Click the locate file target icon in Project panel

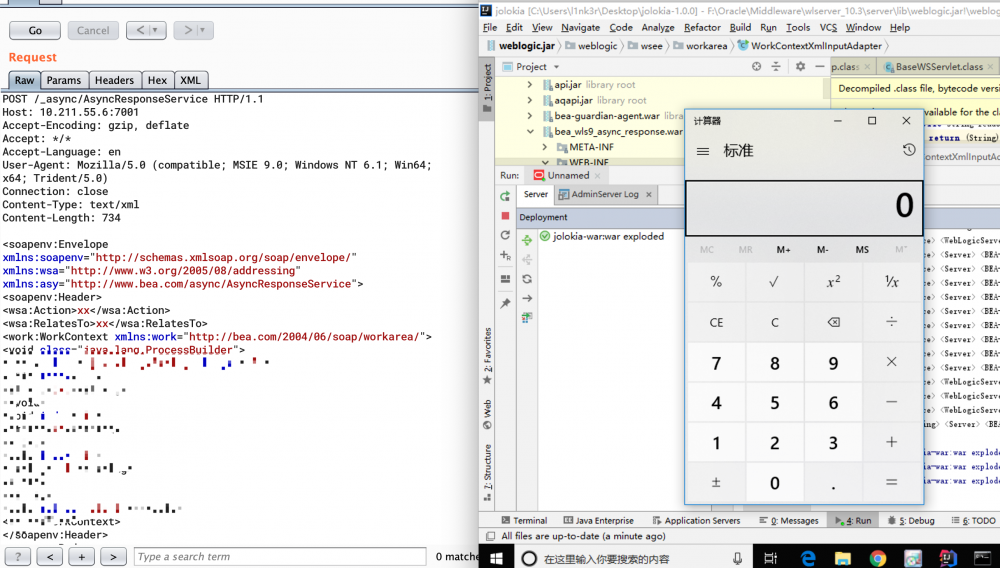756,67
